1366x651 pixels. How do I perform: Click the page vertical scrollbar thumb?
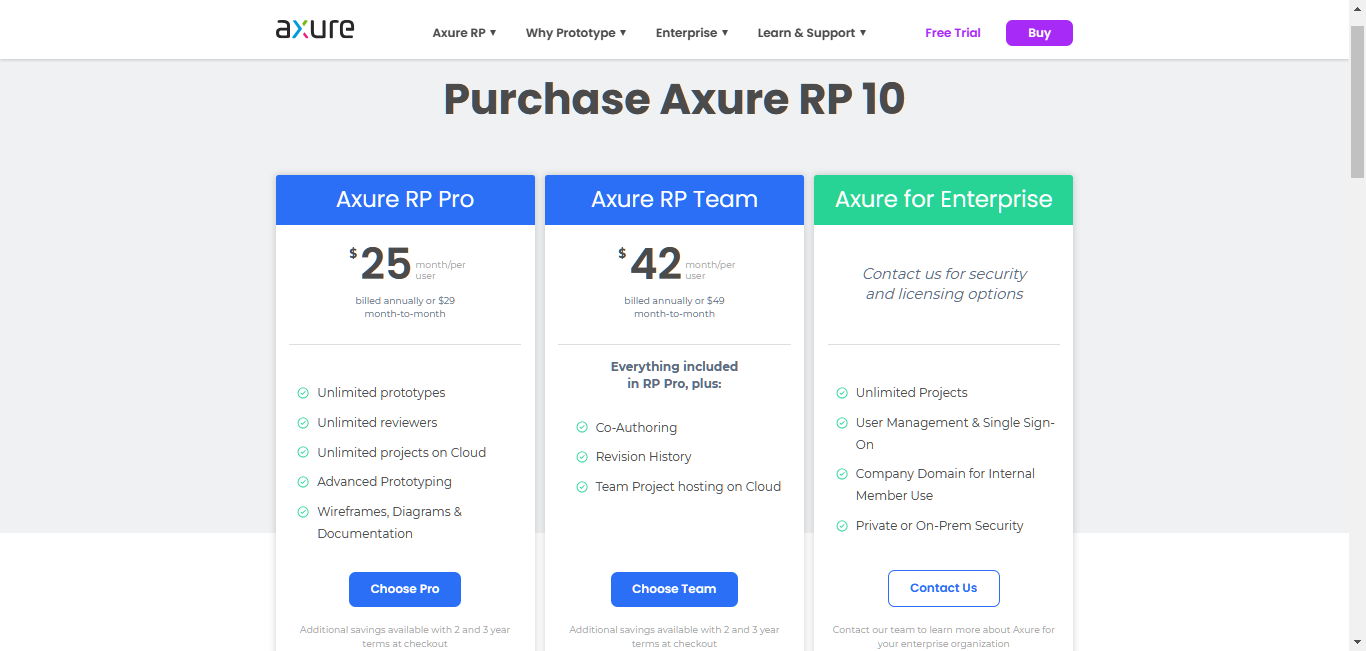click(1357, 100)
